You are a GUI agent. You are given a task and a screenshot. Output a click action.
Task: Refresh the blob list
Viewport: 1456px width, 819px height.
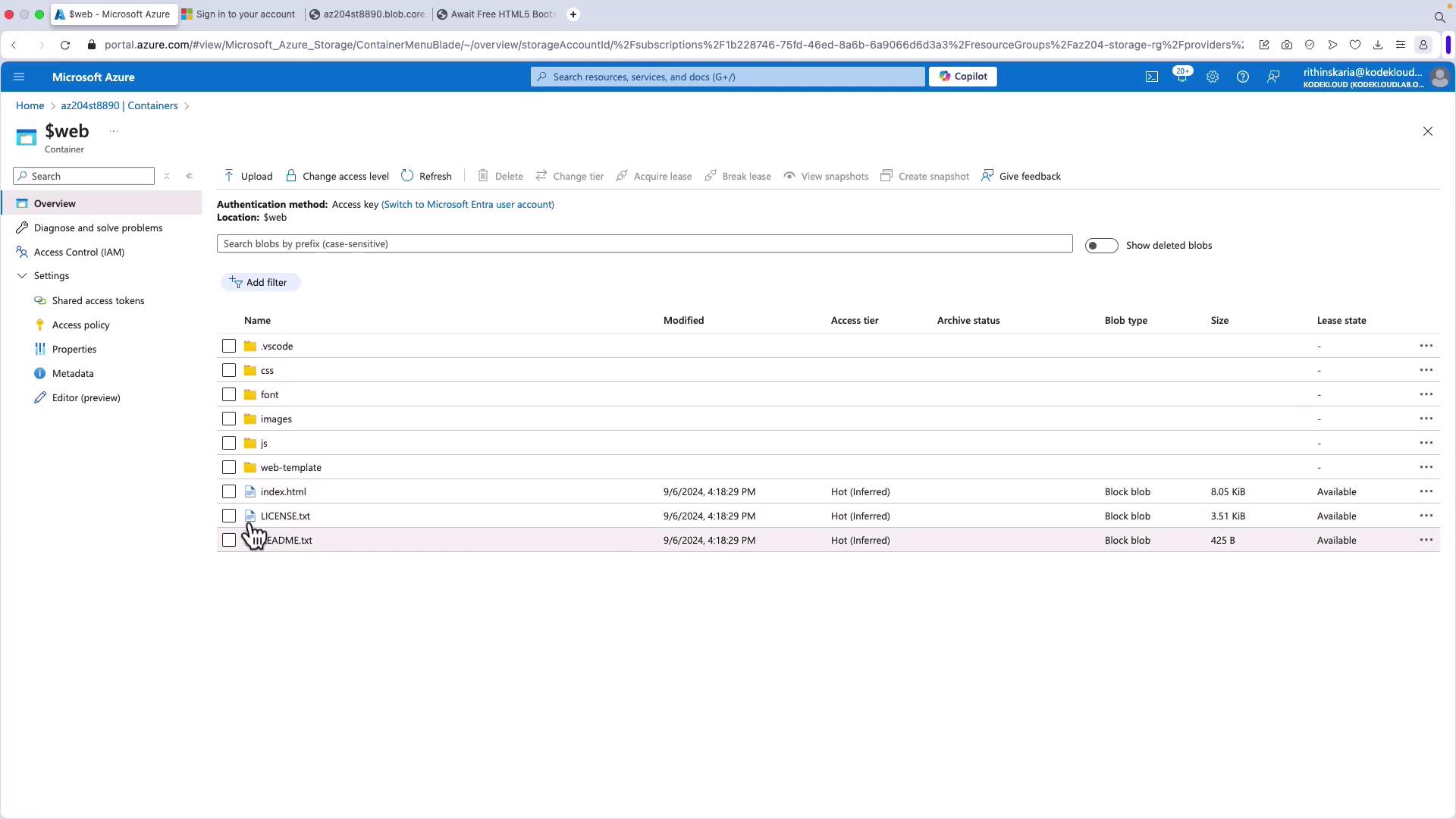(426, 176)
